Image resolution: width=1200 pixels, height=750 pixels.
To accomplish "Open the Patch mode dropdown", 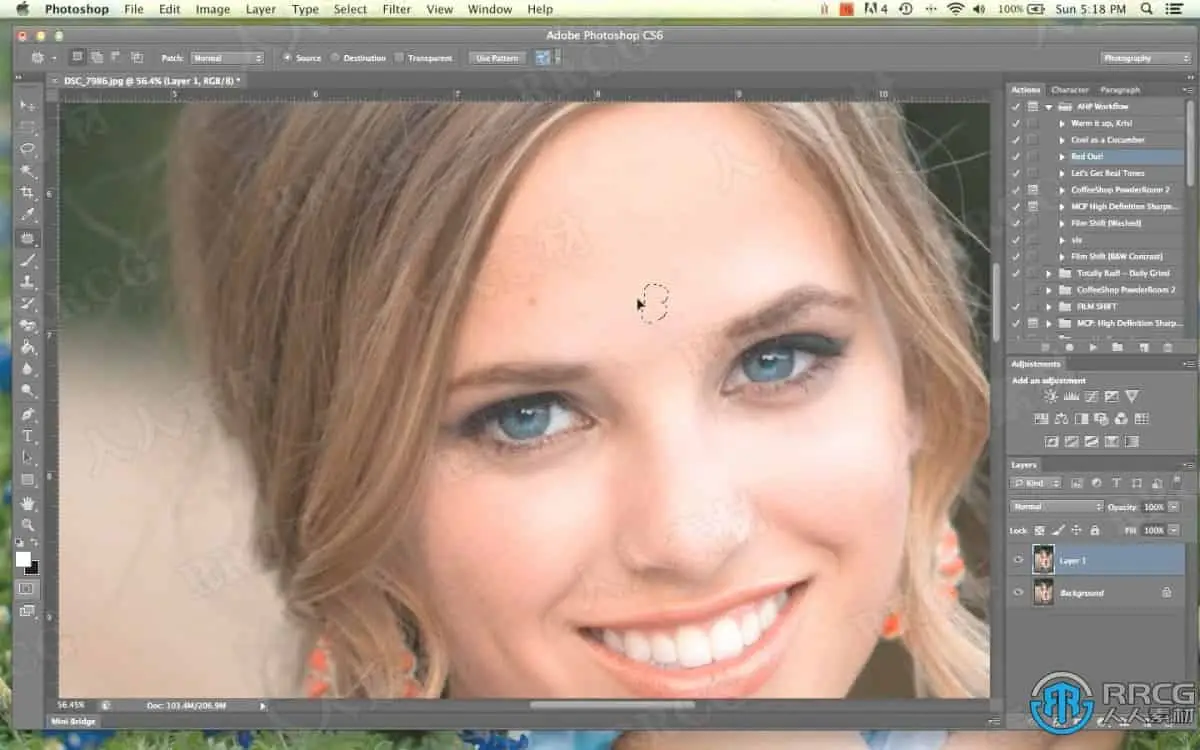I will tap(226, 58).
